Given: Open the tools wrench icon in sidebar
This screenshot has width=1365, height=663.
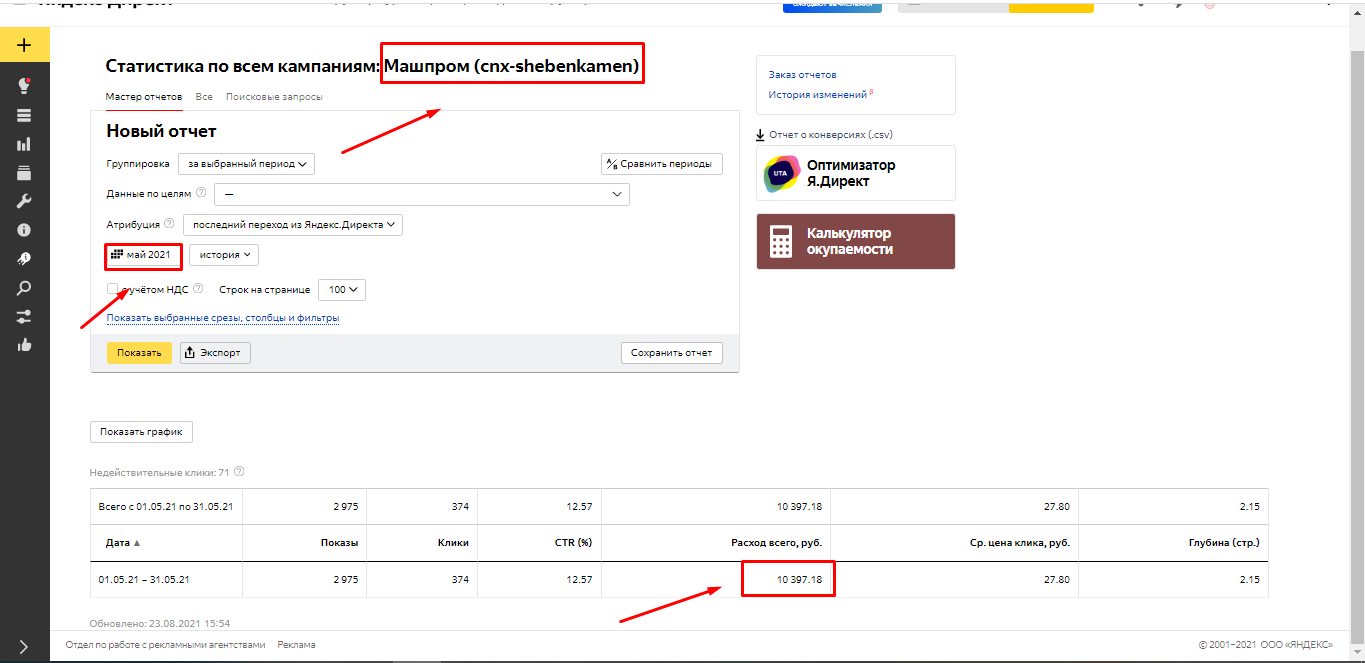Looking at the screenshot, I should pos(24,200).
